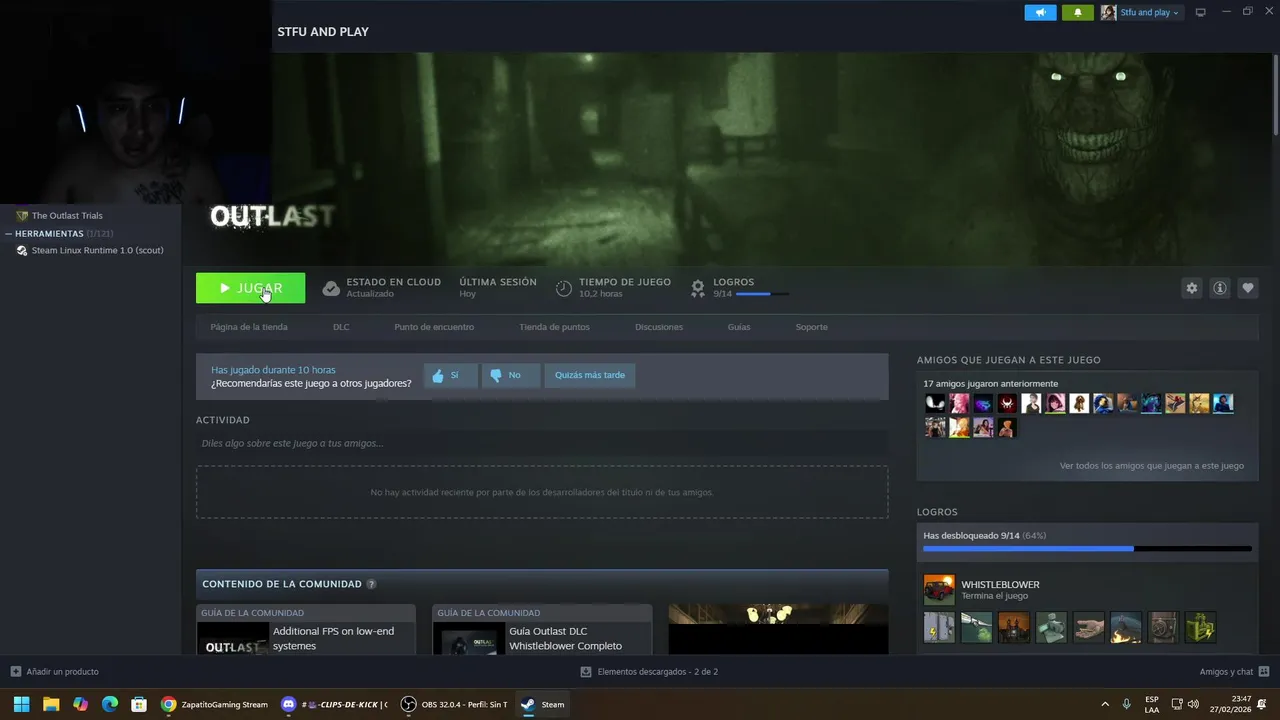Open the DLC tab
This screenshot has height=720, width=1280.
pos(341,327)
